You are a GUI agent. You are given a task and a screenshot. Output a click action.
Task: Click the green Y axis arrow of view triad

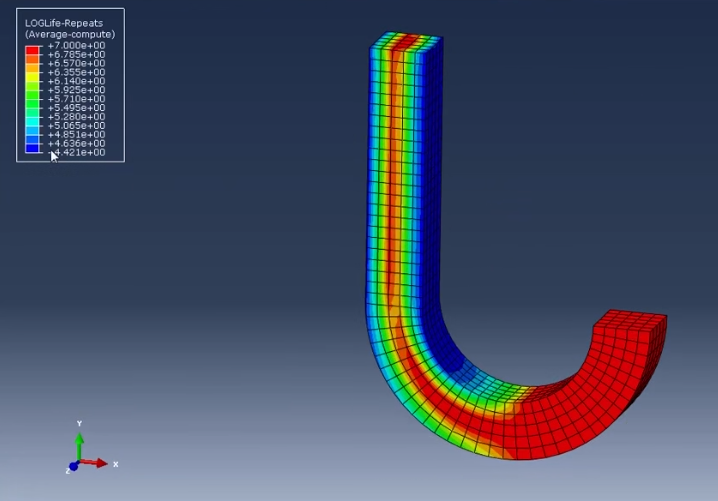[79, 446]
